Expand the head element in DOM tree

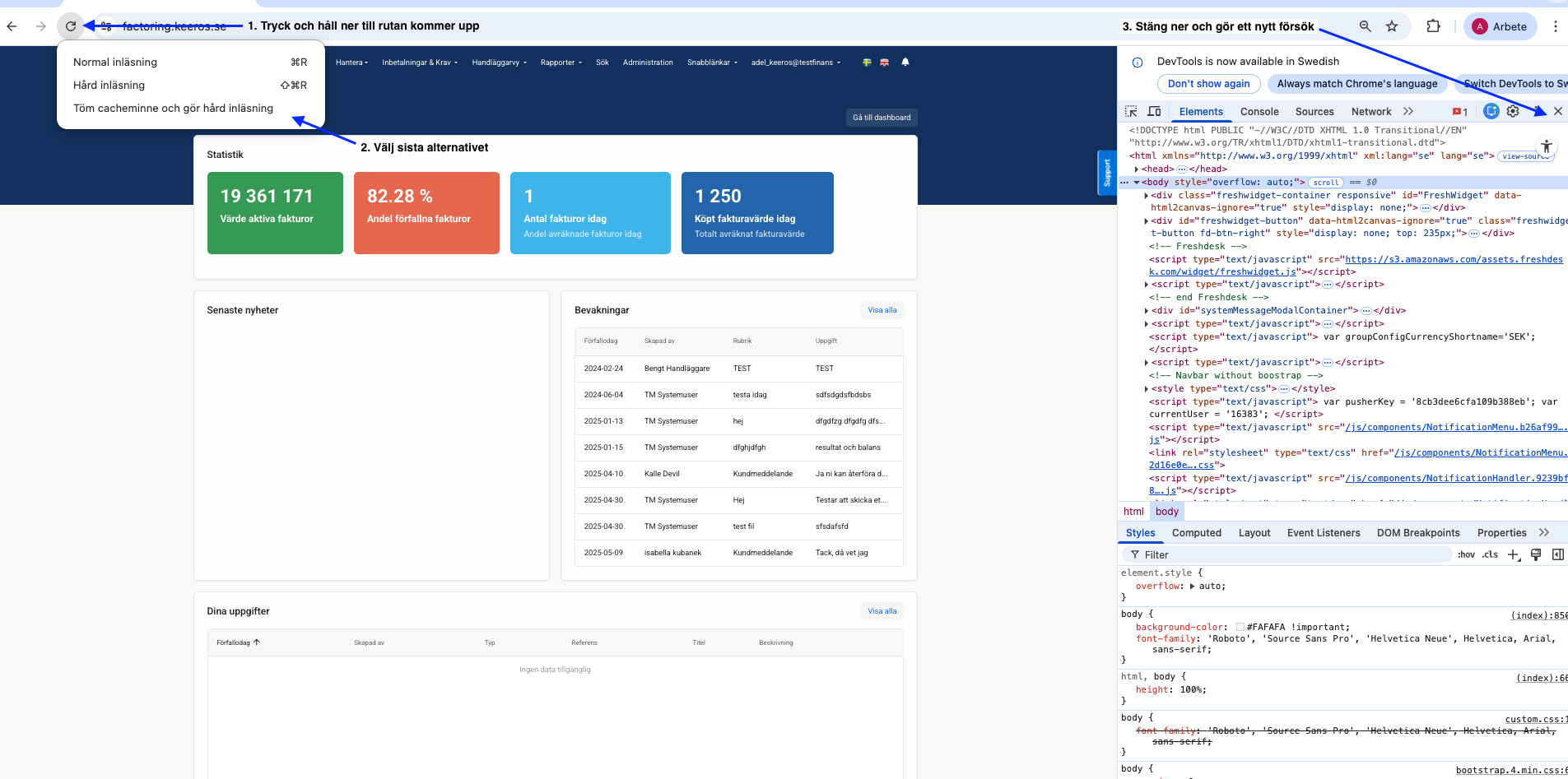pyautogui.click(x=1137, y=169)
